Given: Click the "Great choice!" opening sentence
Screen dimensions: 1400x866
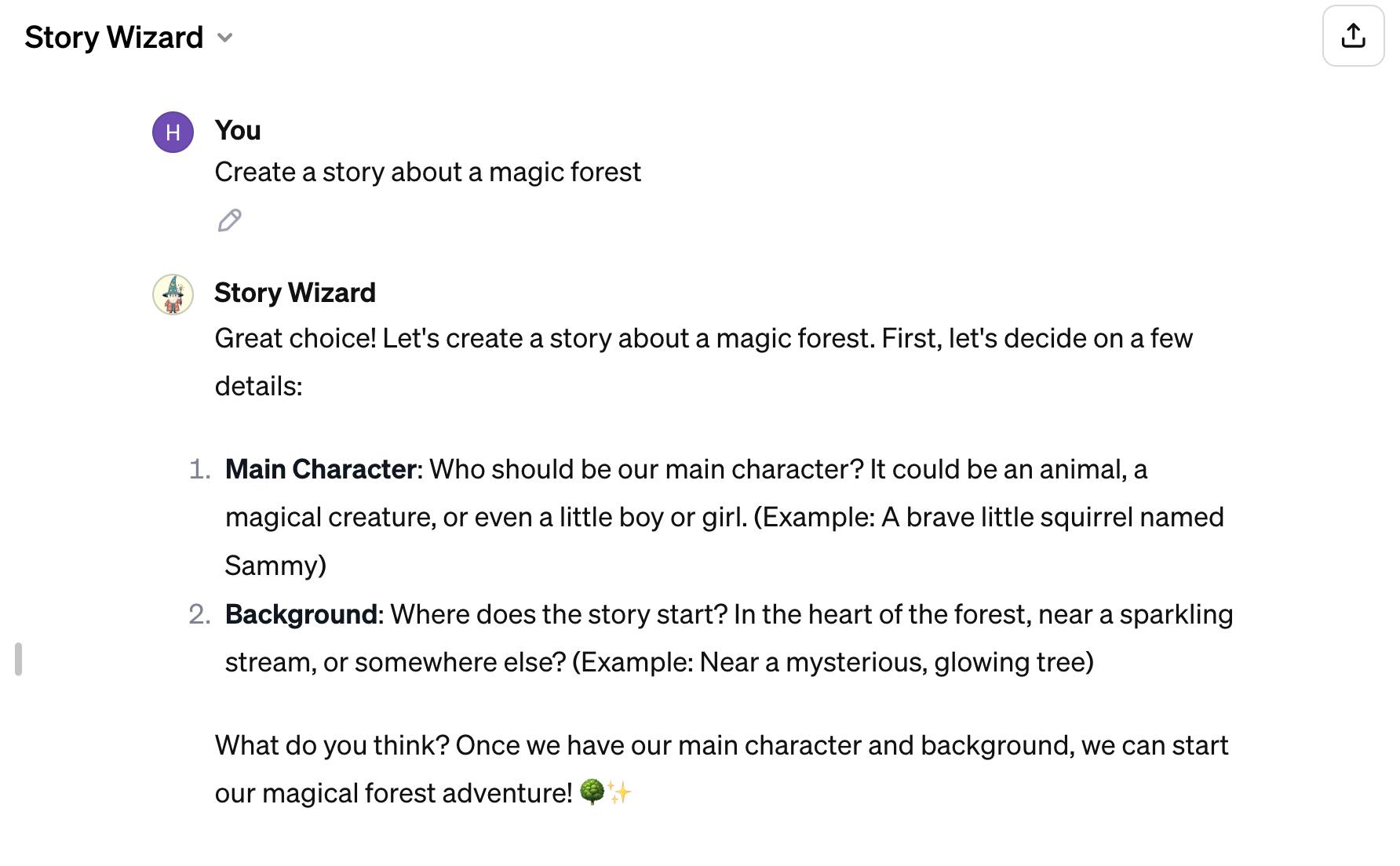Looking at the screenshot, I should point(295,338).
